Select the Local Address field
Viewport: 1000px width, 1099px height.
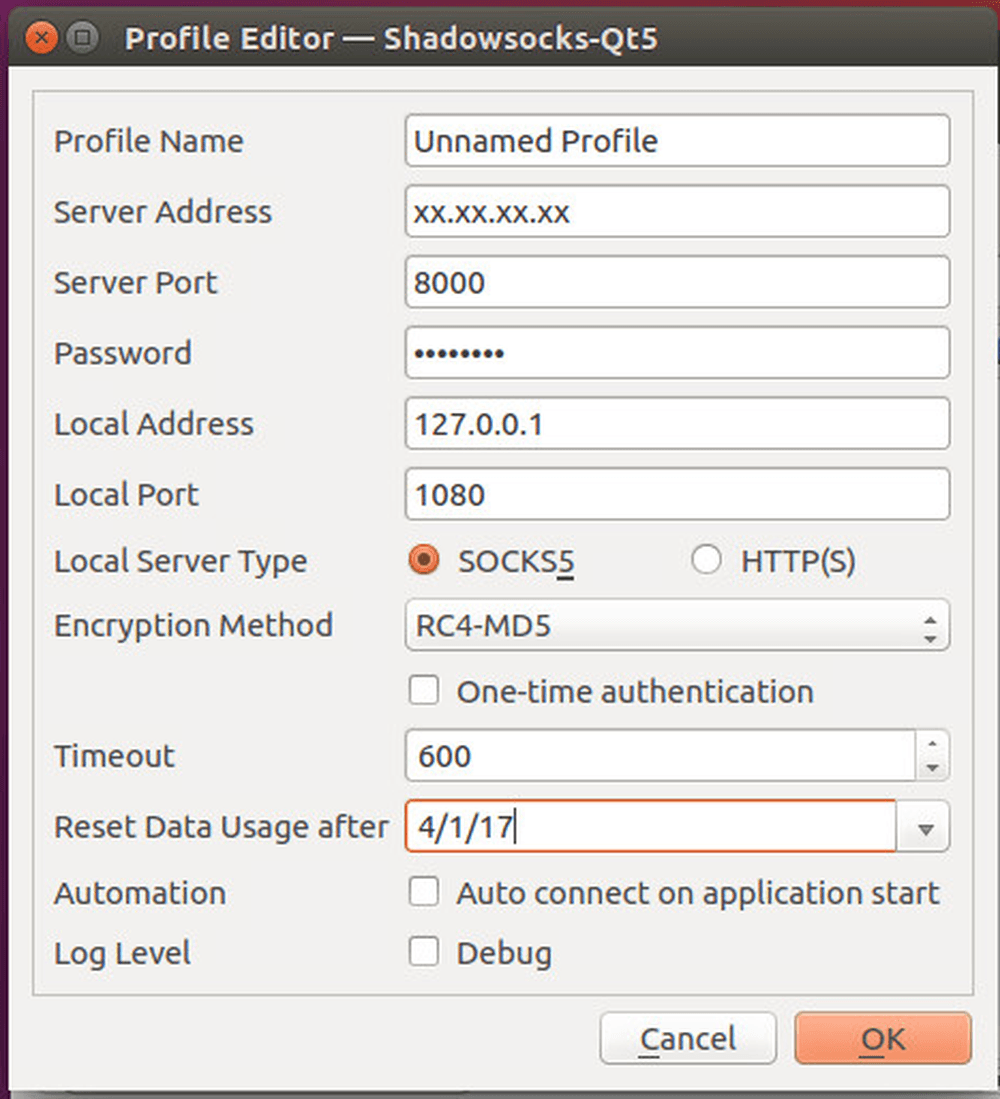point(676,424)
